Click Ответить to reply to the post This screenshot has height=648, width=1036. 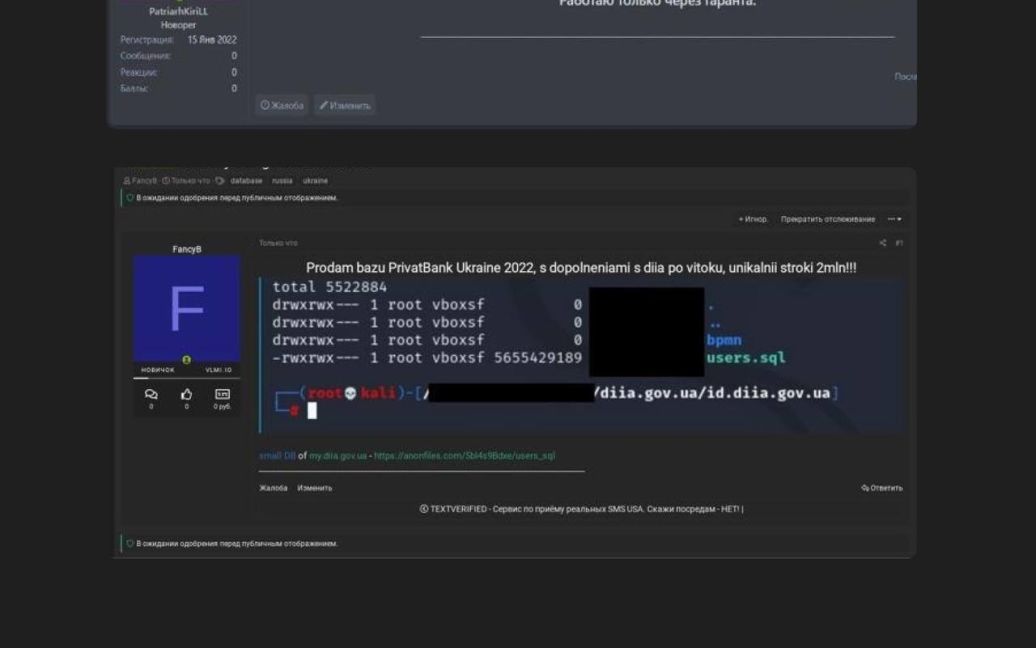(x=882, y=488)
